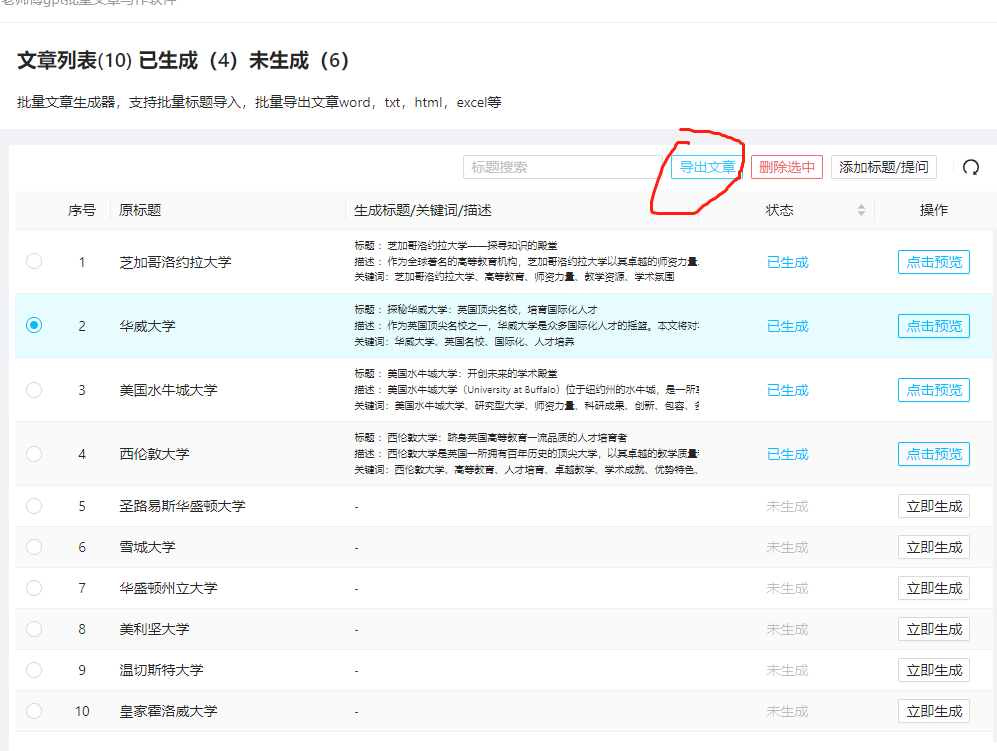
Task: Click the 删除选中 button
Action: [x=786, y=167]
